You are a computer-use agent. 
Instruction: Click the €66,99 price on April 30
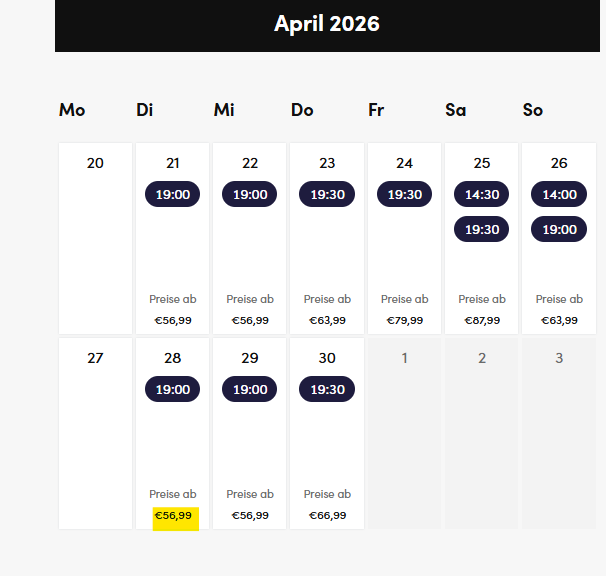point(327,516)
